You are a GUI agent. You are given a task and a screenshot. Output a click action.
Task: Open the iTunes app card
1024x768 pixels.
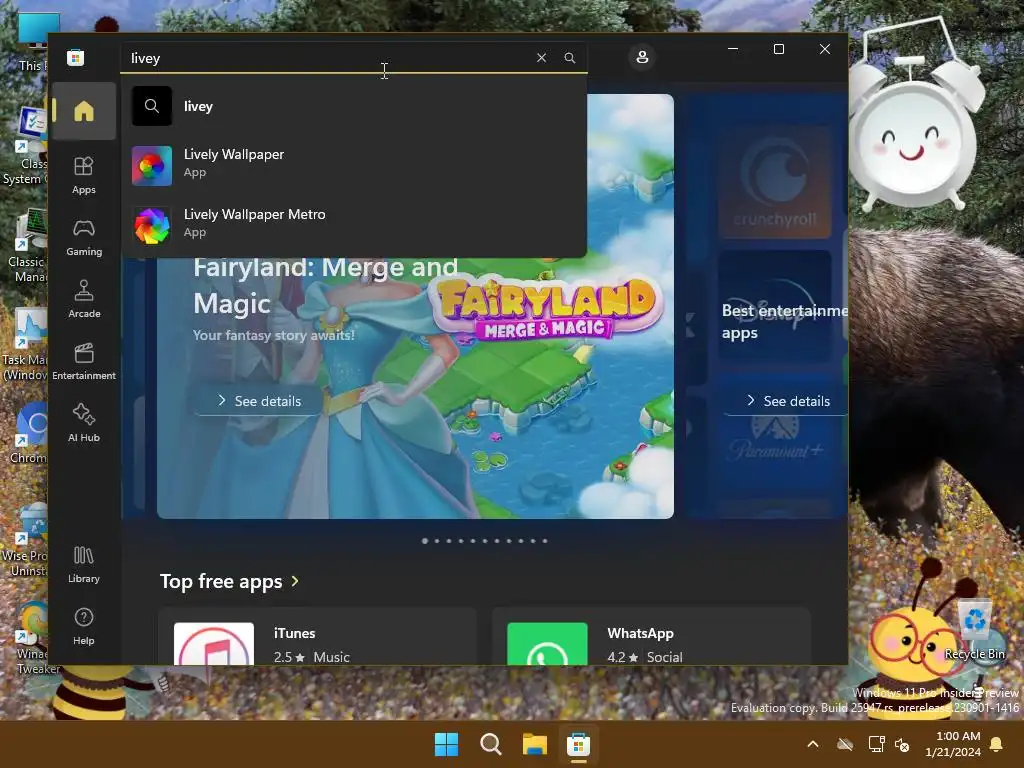click(x=317, y=637)
